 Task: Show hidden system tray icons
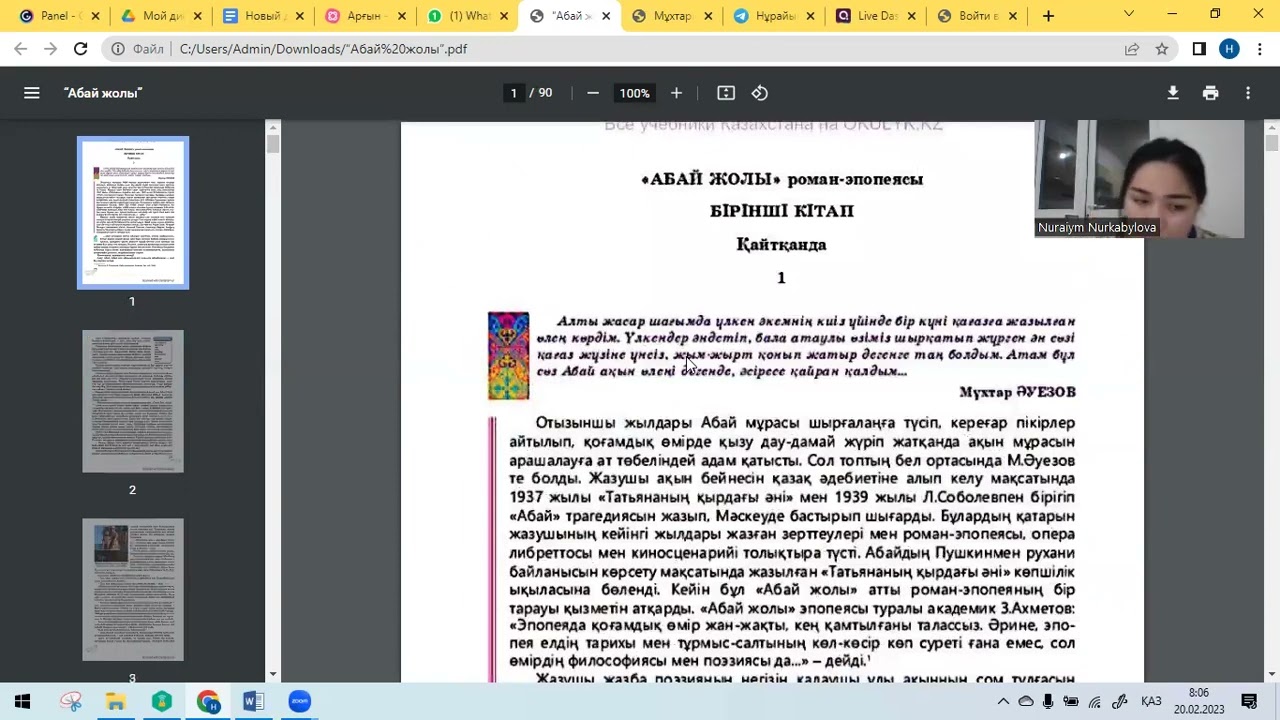1003,701
